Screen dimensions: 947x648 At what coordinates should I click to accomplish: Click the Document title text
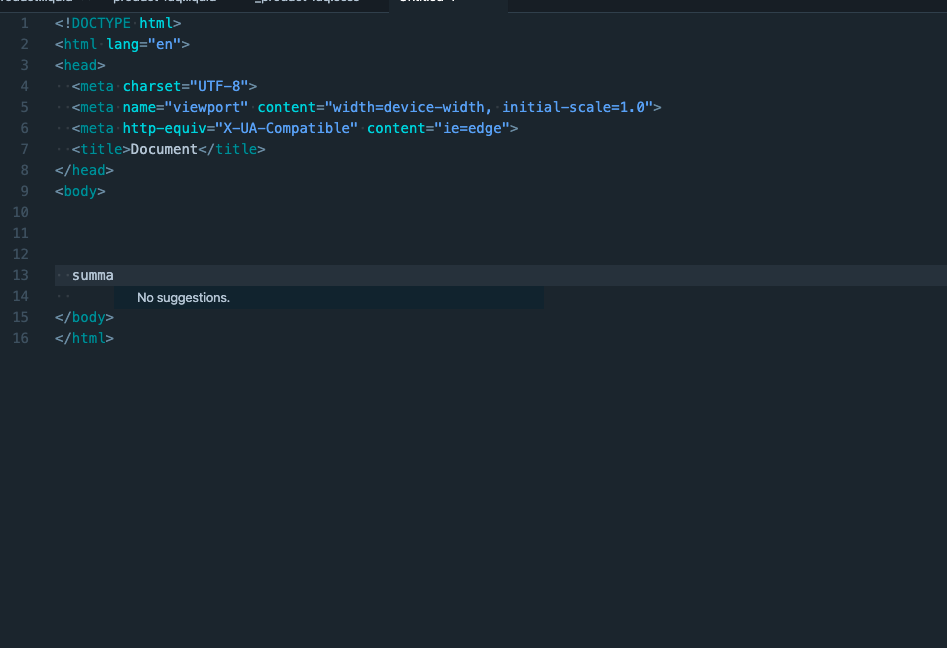(x=164, y=149)
